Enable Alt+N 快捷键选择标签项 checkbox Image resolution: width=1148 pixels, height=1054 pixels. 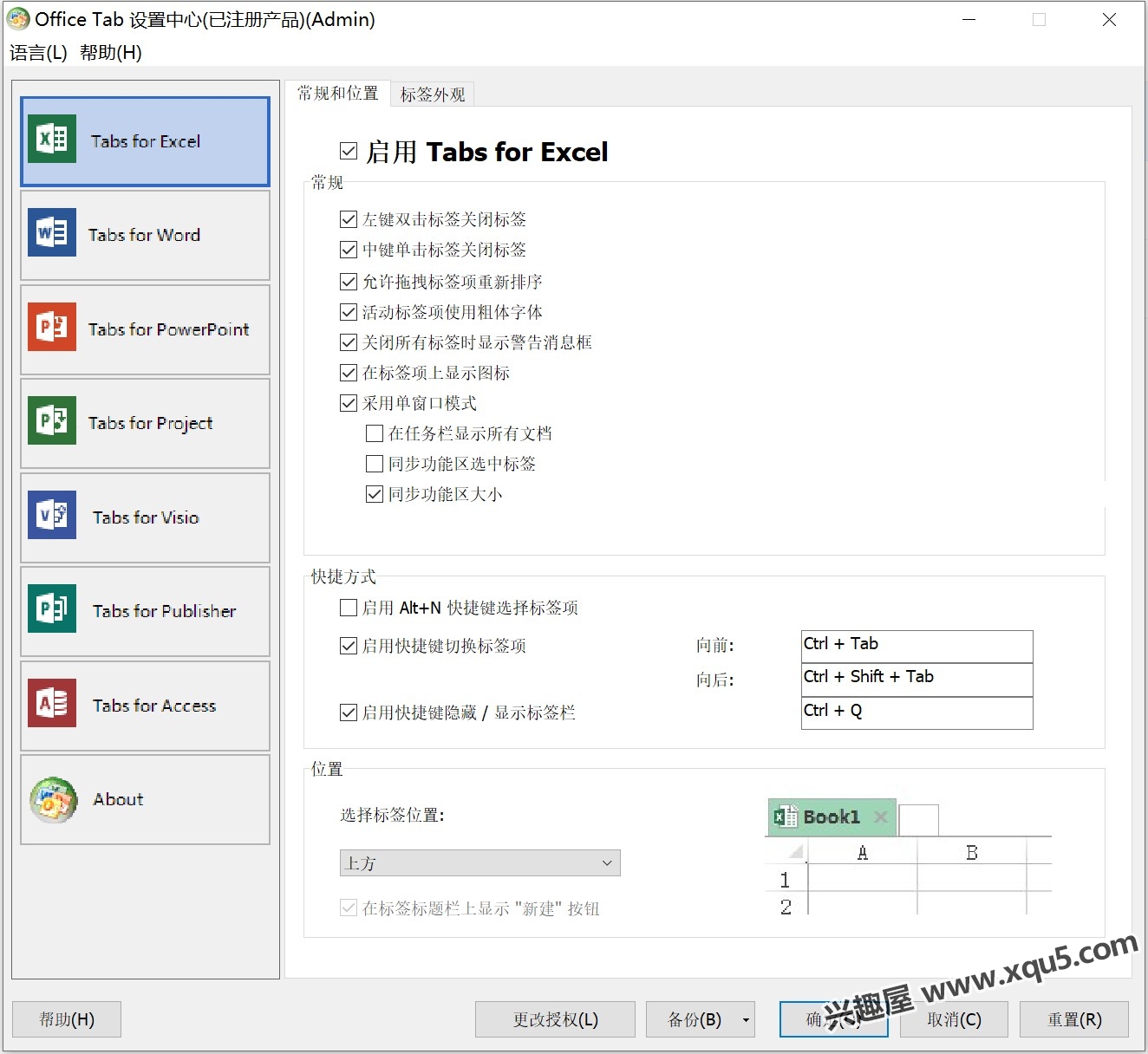click(349, 608)
